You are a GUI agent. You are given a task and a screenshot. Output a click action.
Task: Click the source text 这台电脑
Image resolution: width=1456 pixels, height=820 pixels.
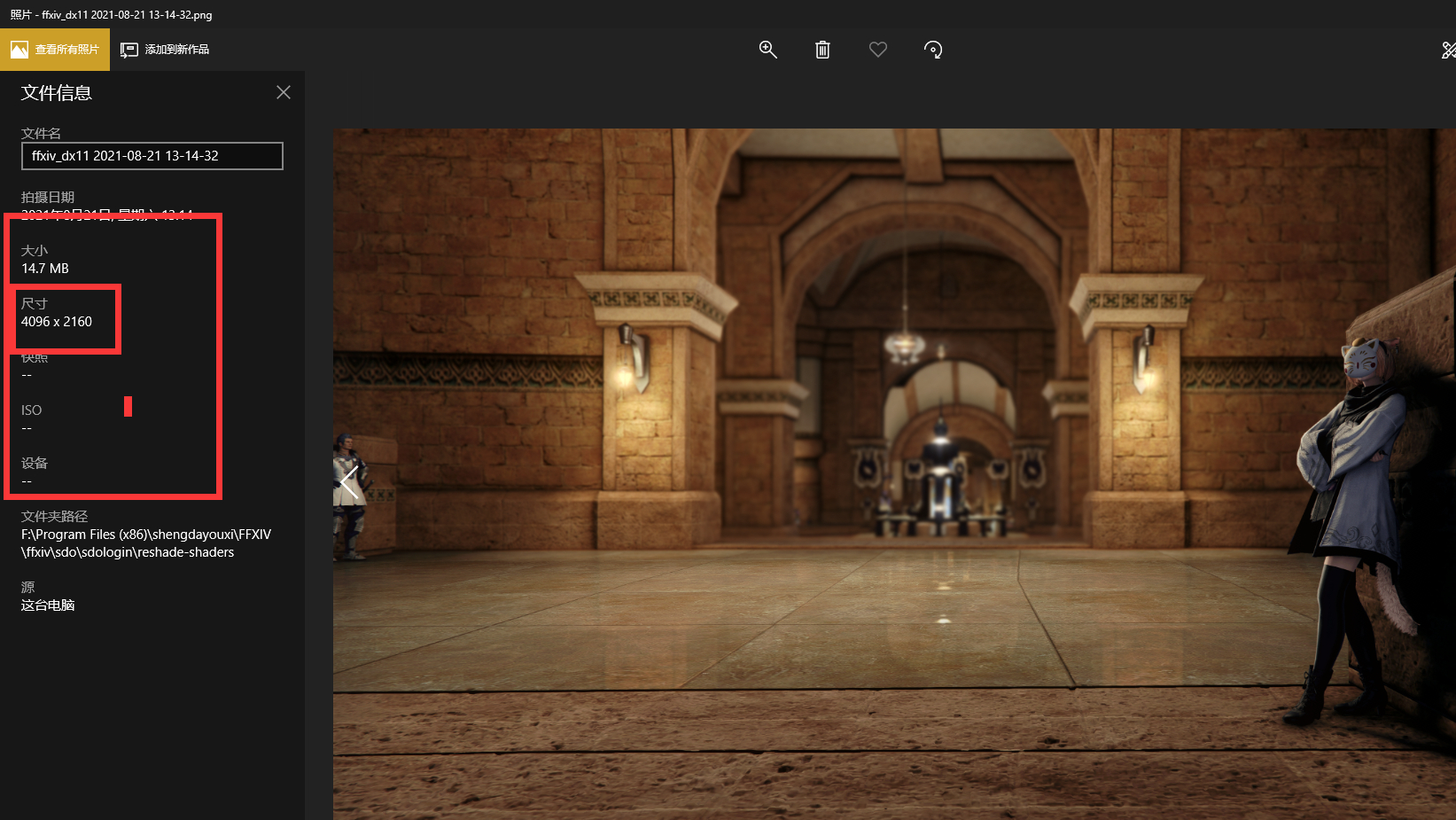click(48, 605)
